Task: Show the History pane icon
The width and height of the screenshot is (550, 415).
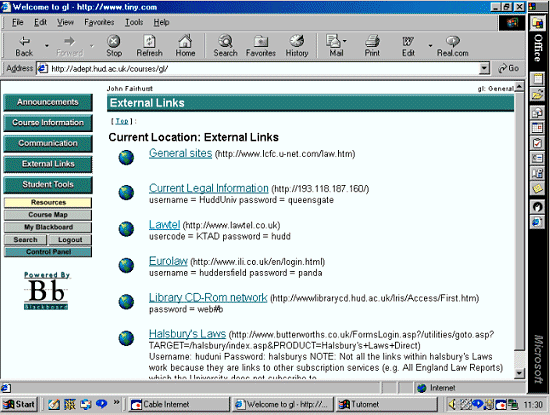Action: pos(297,46)
